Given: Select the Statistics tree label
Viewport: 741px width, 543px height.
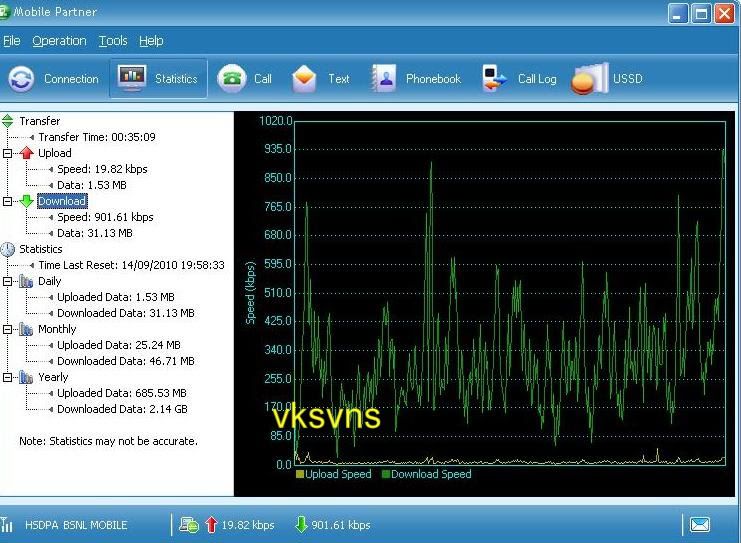Looking at the screenshot, I should [41, 249].
